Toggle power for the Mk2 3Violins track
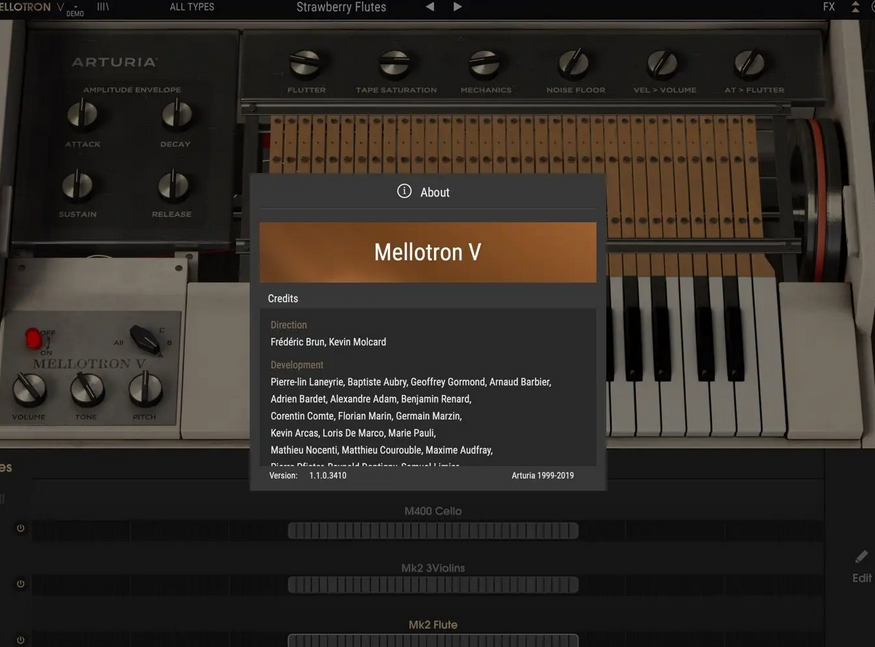 click(21, 584)
